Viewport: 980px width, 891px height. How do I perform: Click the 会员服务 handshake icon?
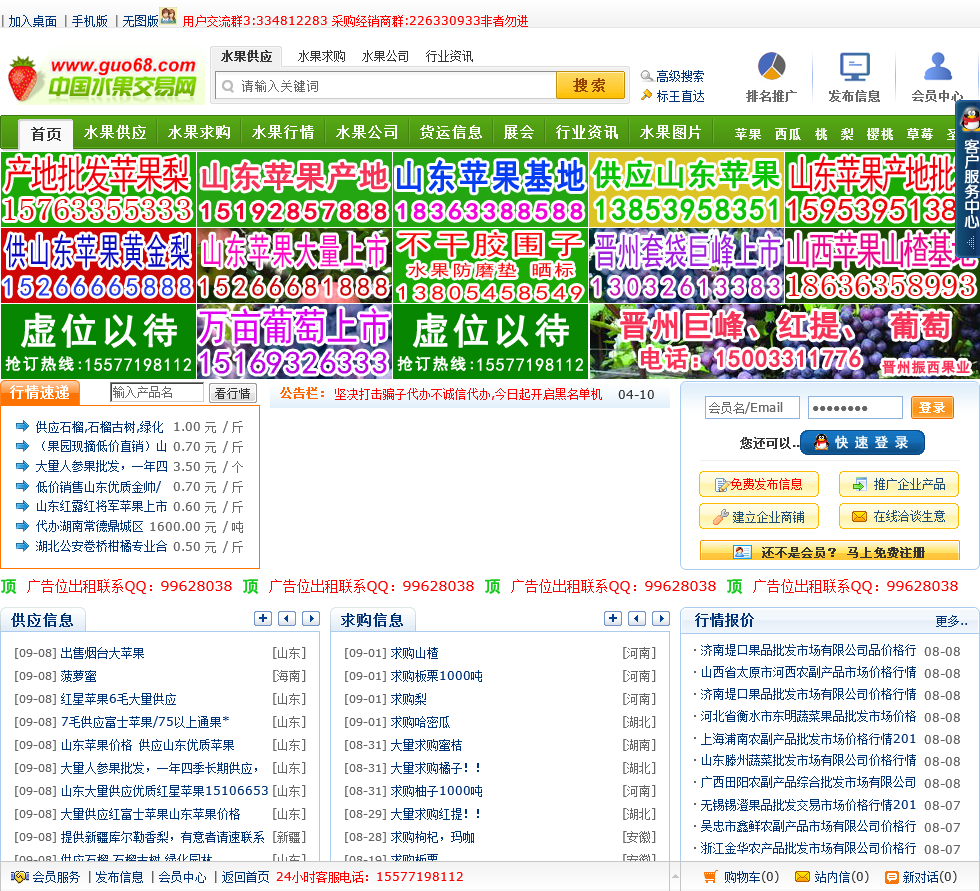click(x=19, y=877)
